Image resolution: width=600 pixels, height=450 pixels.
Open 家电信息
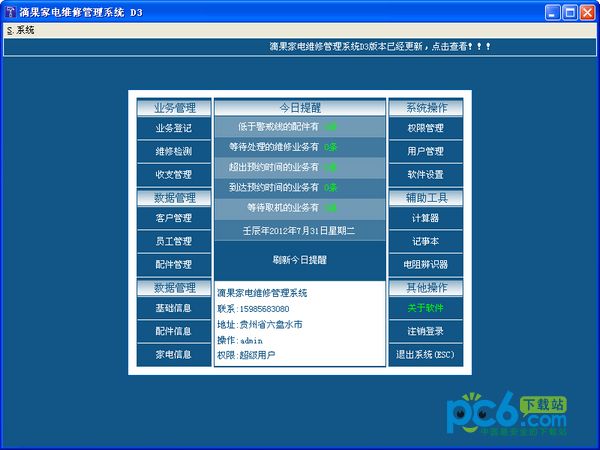point(174,355)
